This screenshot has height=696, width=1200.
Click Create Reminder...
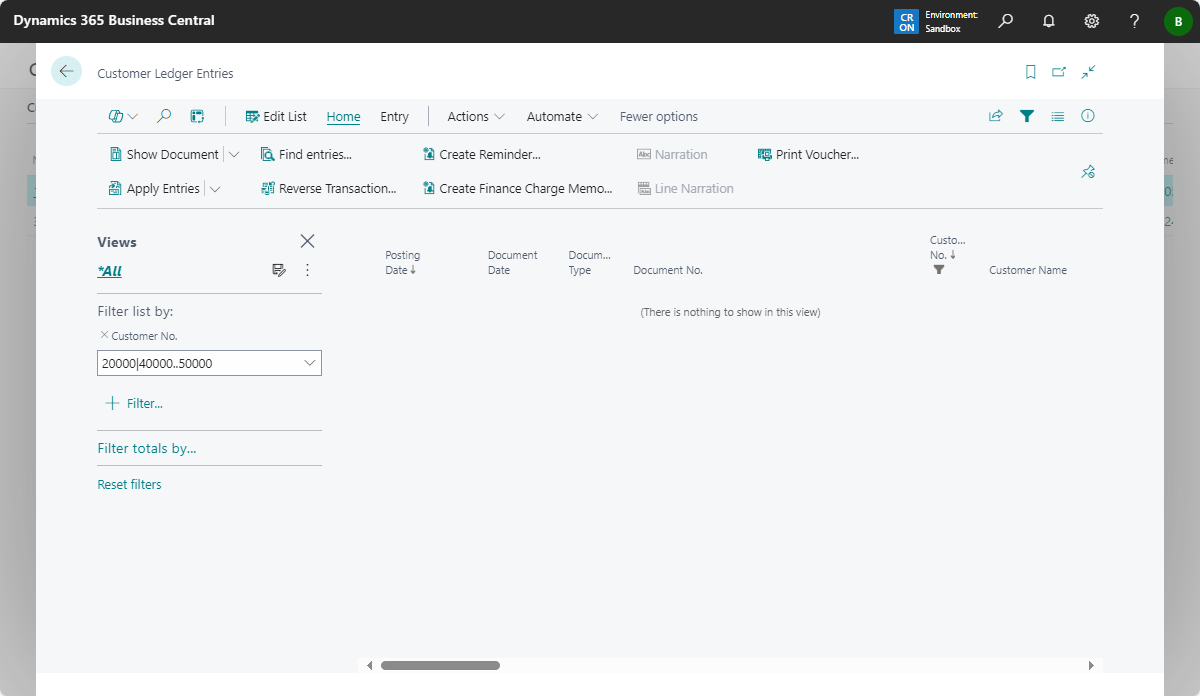coord(481,154)
